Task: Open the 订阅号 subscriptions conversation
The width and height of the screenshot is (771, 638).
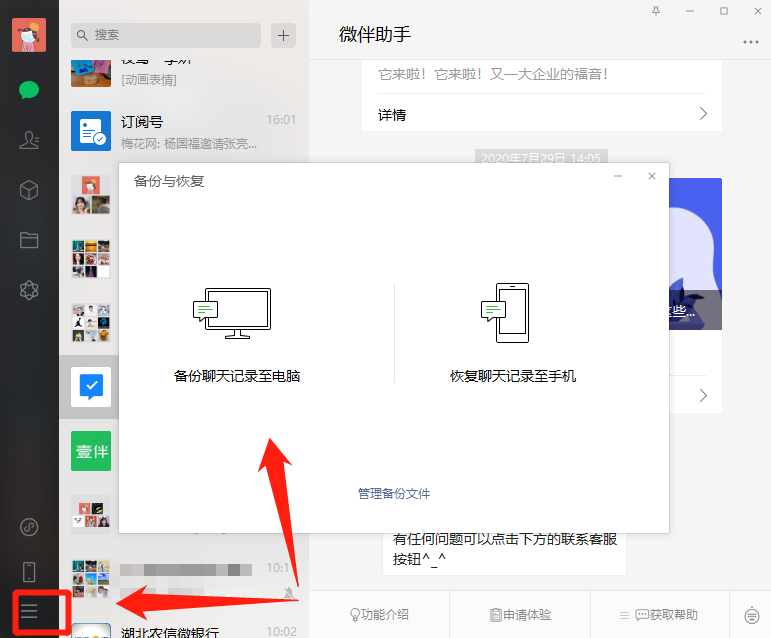Action: [184, 131]
